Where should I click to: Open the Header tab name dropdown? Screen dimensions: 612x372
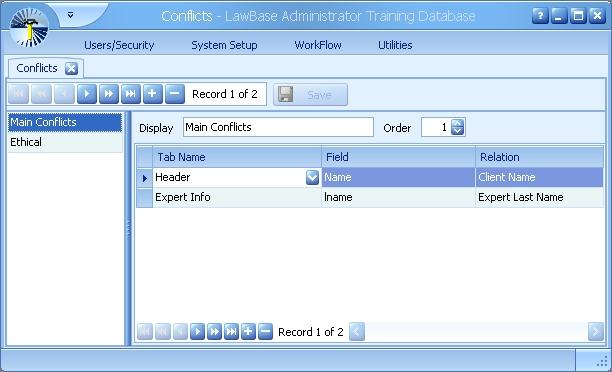coord(312,177)
